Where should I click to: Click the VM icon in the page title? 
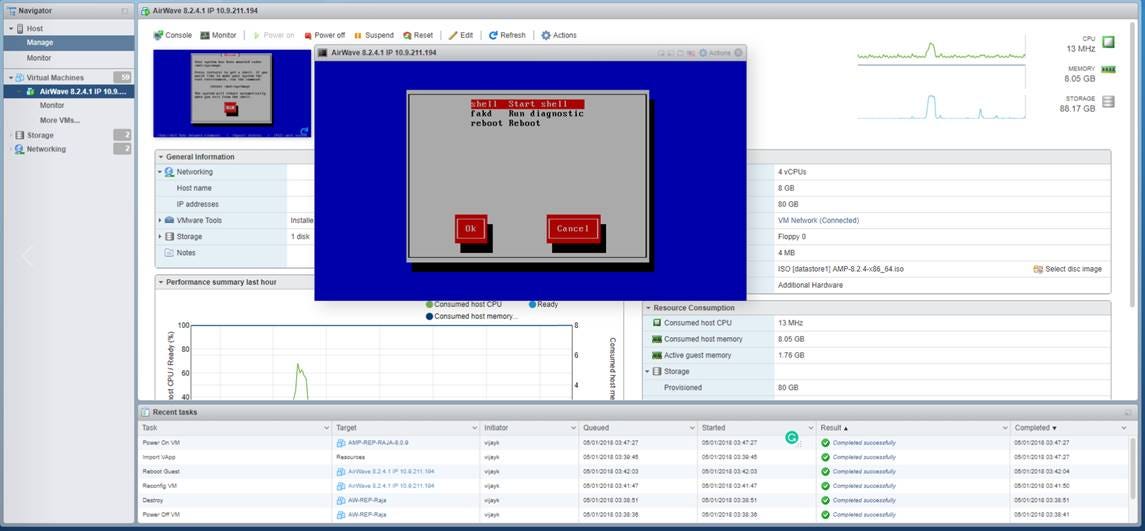point(146,11)
